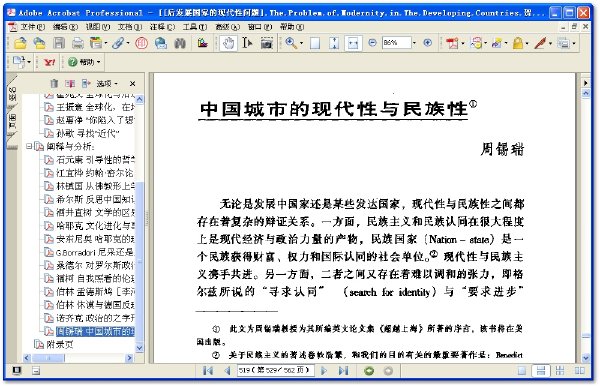This screenshot has width=600, height=387.
Task: Switch to continuous page layout icon
Action: pyautogui.click(x=541, y=371)
